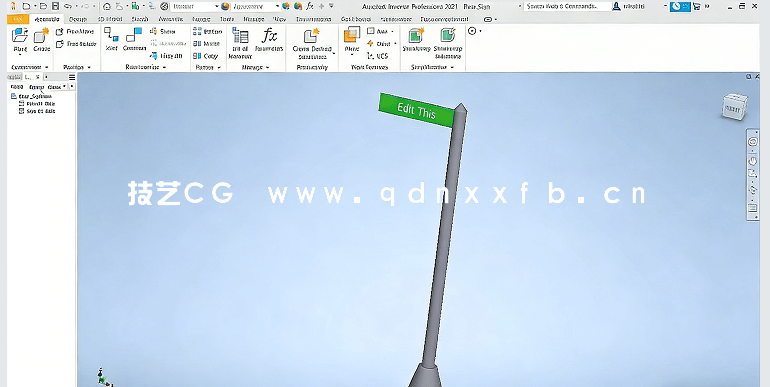Viewport: 770px width, 387px height.
Task: Click the Hide All relationships tool
Action: 166,56
